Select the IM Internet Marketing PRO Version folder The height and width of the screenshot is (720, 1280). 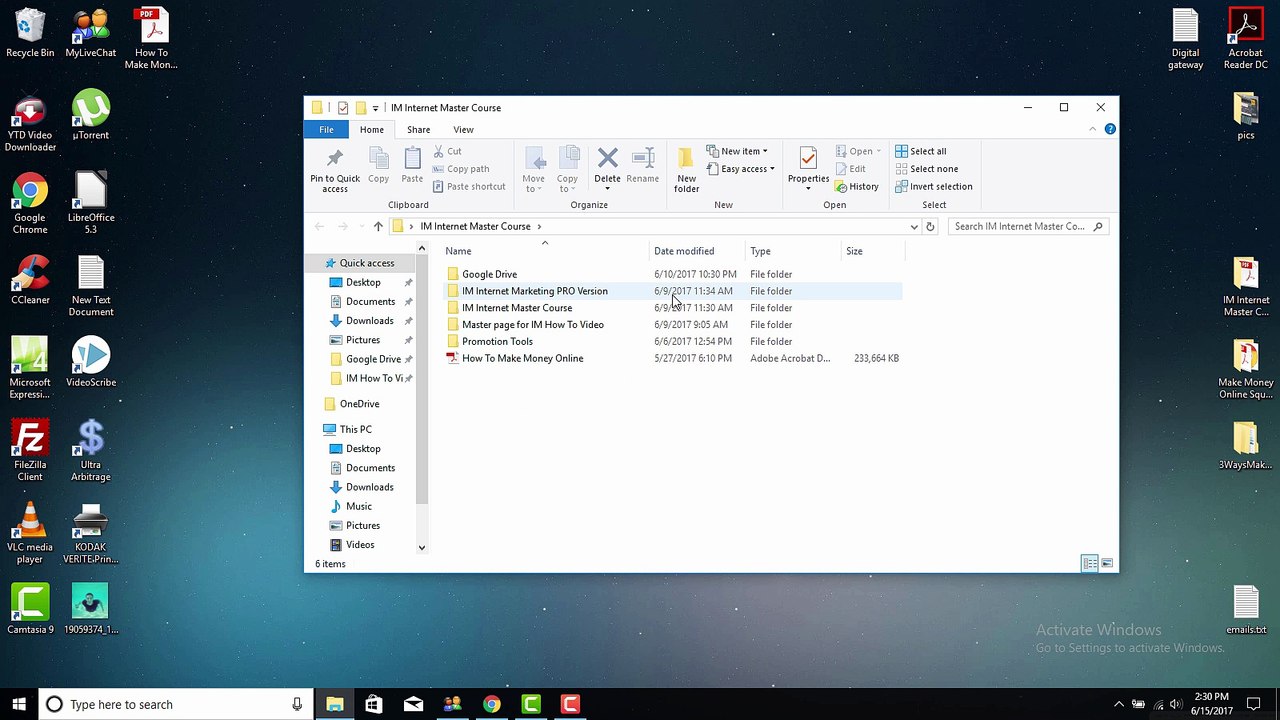pyautogui.click(x=534, y=291)
